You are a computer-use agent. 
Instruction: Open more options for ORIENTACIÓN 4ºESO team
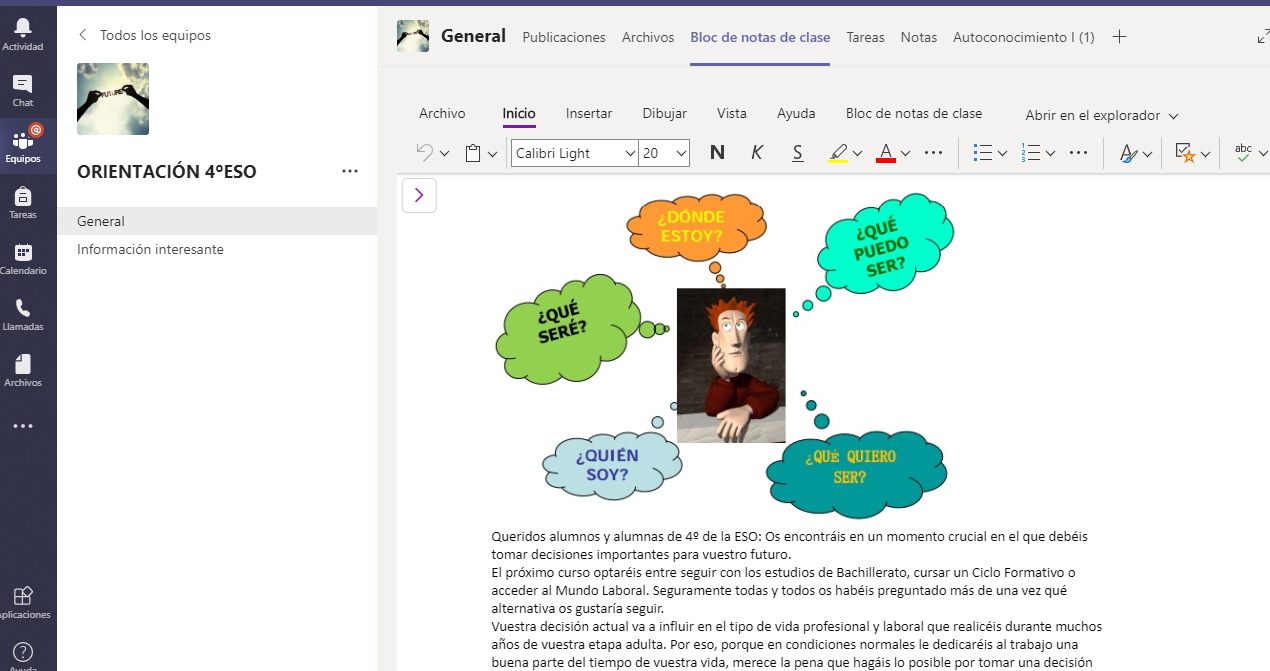(x=350, y=171)
